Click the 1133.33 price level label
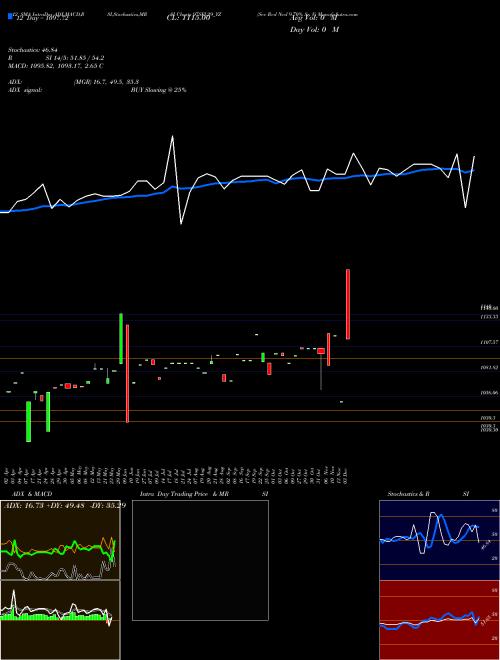 pyautogui.click(x=489, y=317)
